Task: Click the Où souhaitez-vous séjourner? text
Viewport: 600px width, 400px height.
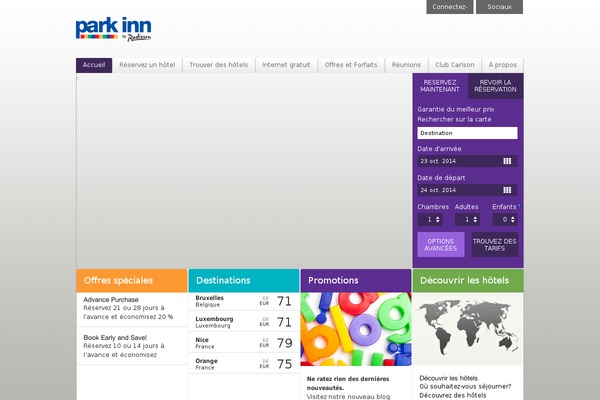Action: [x=465, y=387]
